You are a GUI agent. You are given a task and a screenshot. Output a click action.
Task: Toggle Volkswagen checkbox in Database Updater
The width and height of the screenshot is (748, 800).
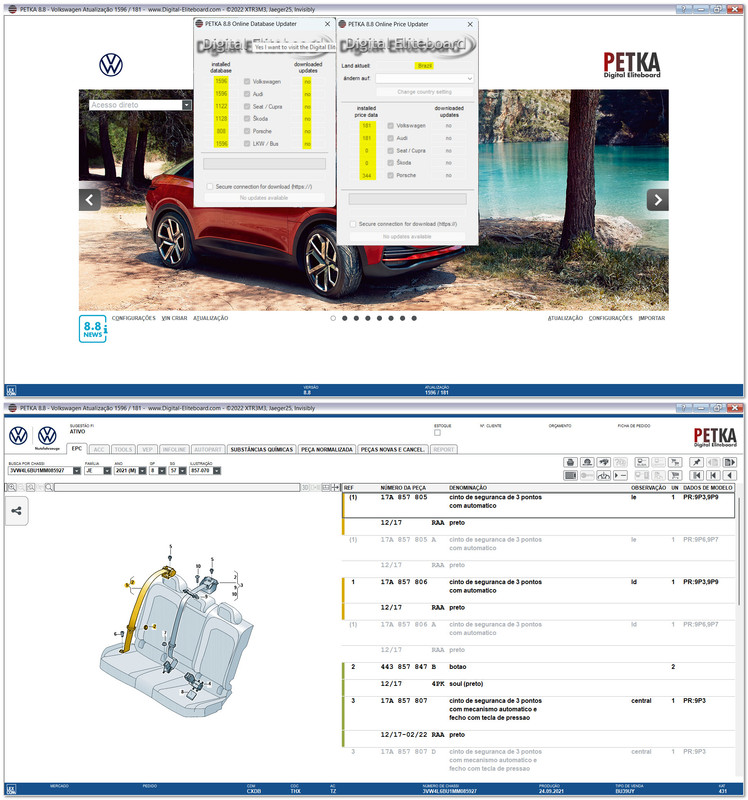coord(247,82)
